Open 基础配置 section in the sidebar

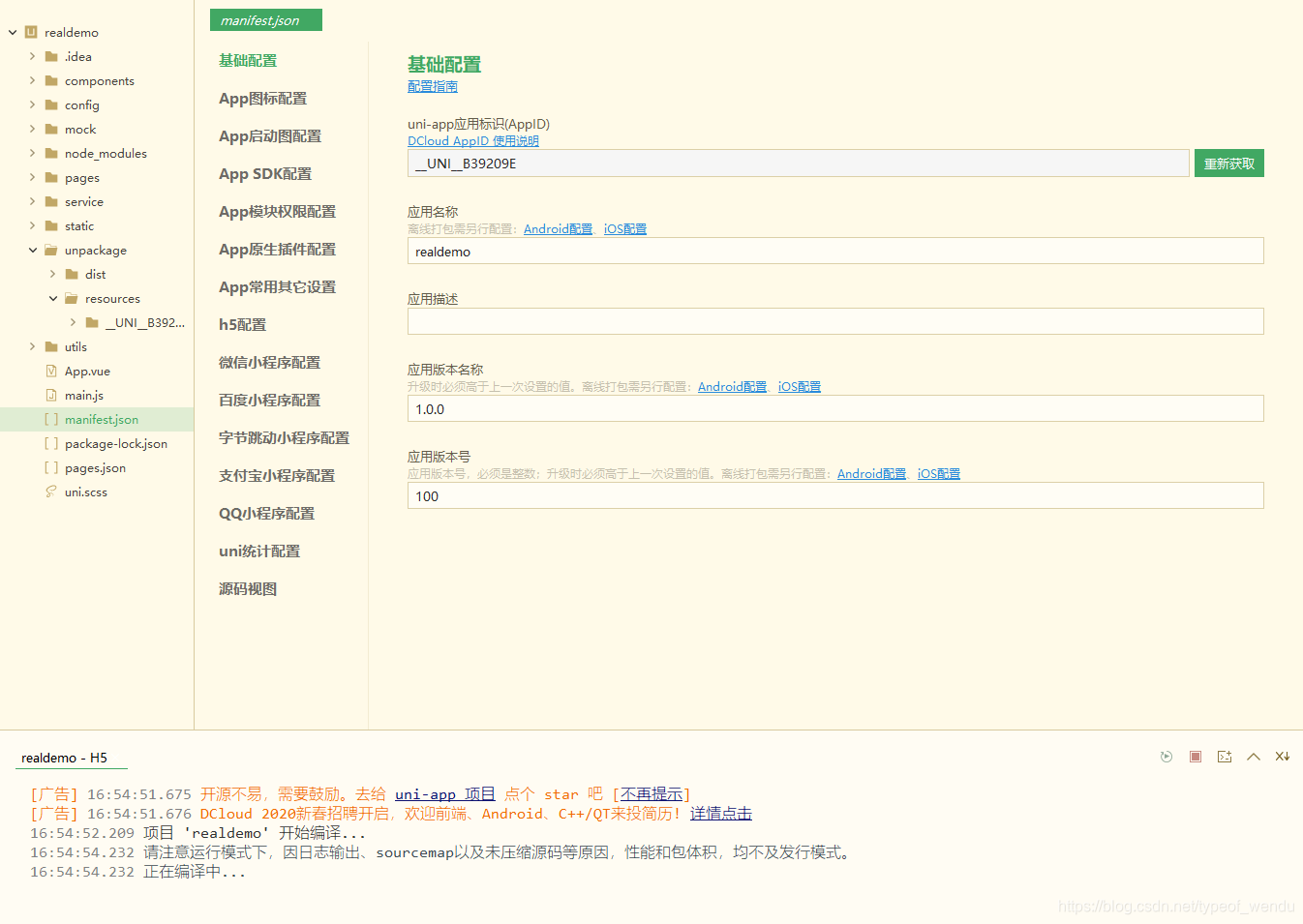pyautogui.click(x=248, y=60)
